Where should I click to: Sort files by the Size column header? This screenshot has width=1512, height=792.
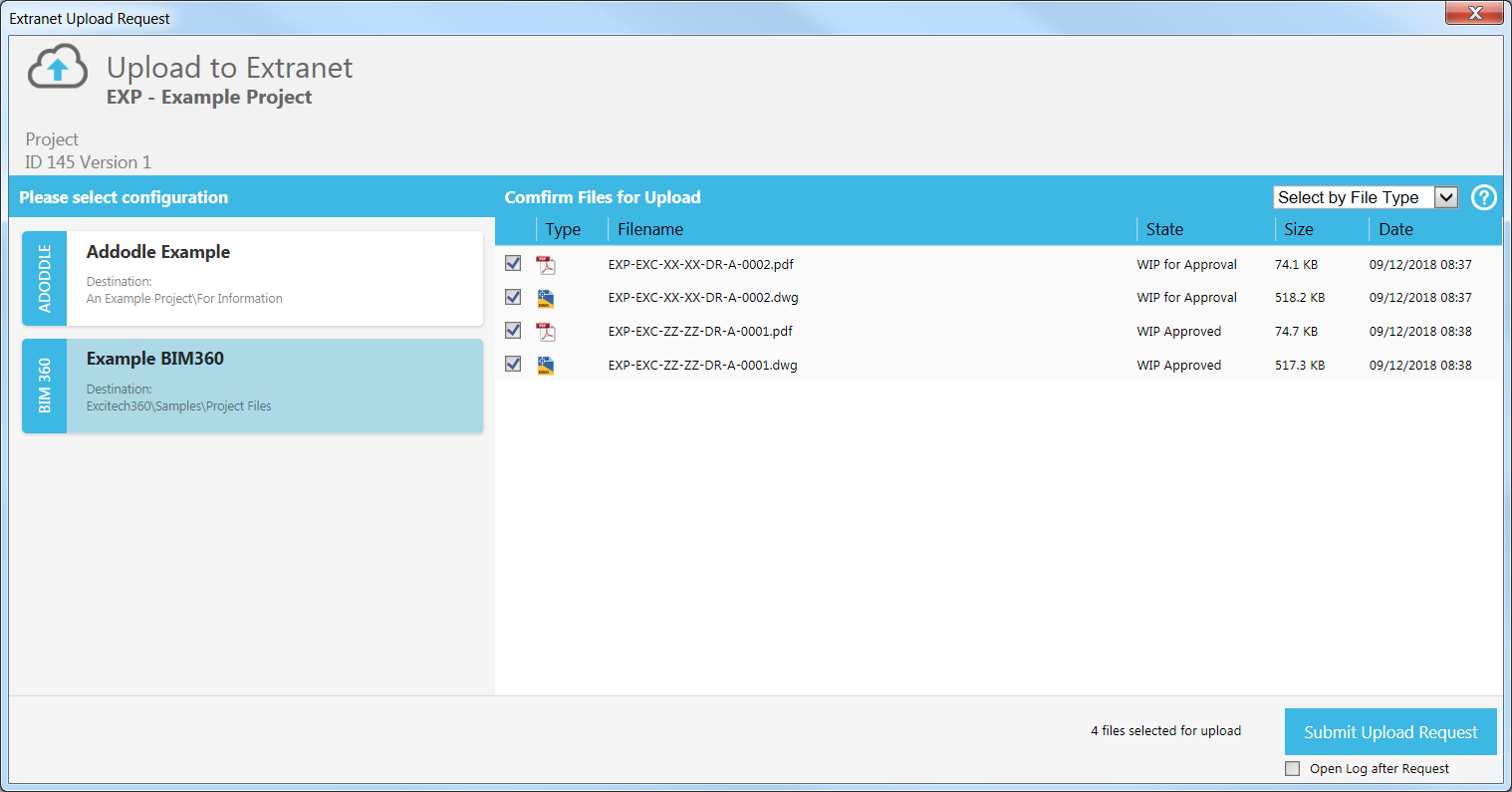(1298, 229)
